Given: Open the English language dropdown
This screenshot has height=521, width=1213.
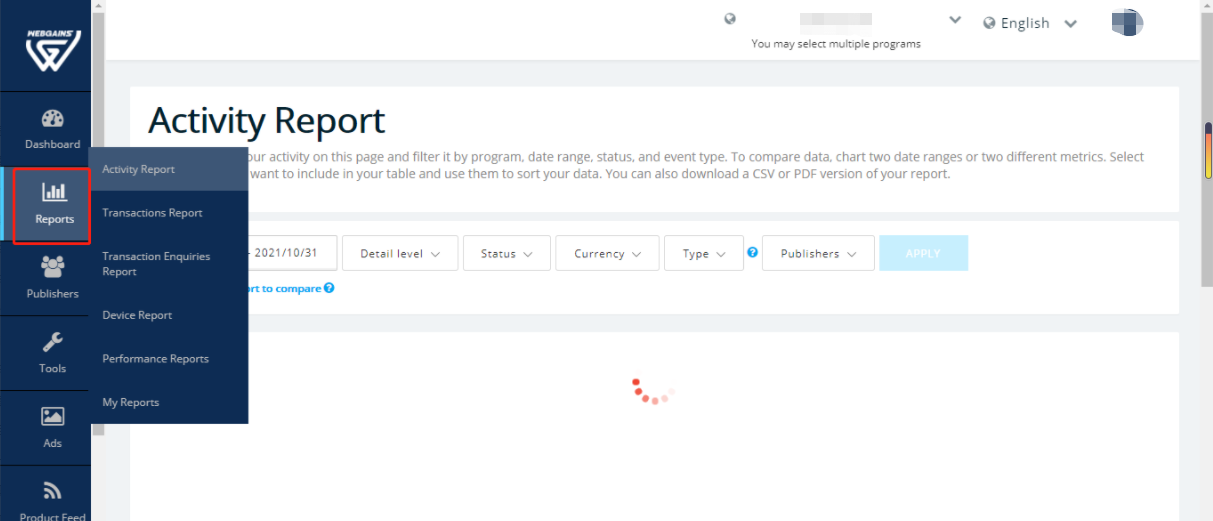Looking at the screenshot, I should coord(1030,23).
